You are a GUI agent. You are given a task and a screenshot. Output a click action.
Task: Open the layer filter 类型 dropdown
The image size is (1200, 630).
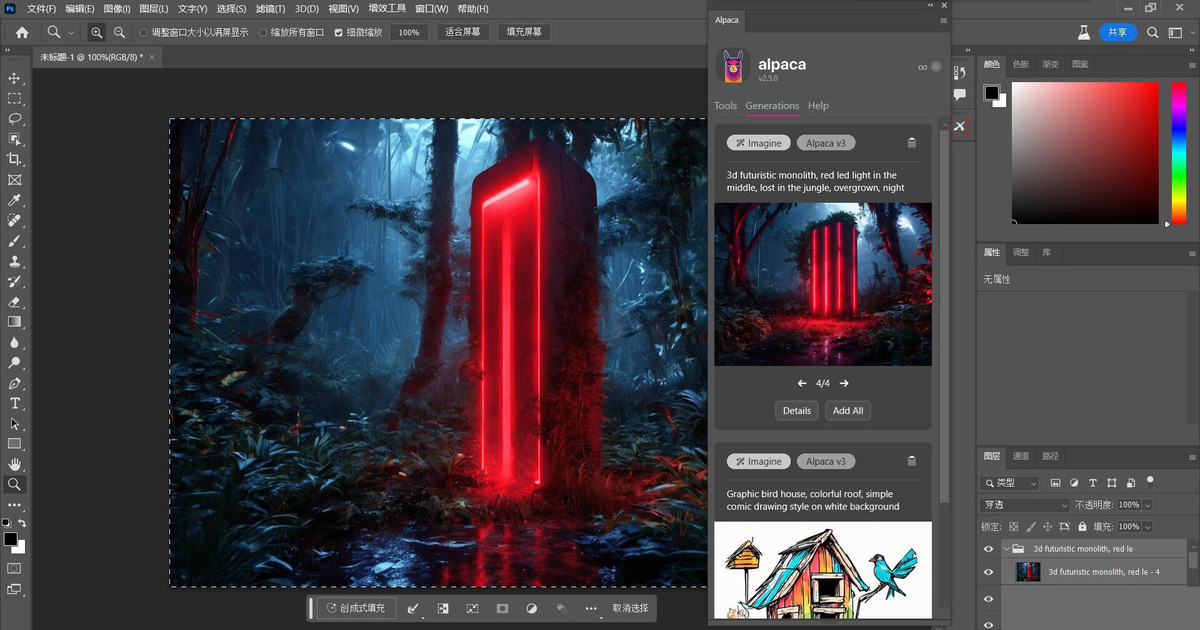pos(1011,483)
